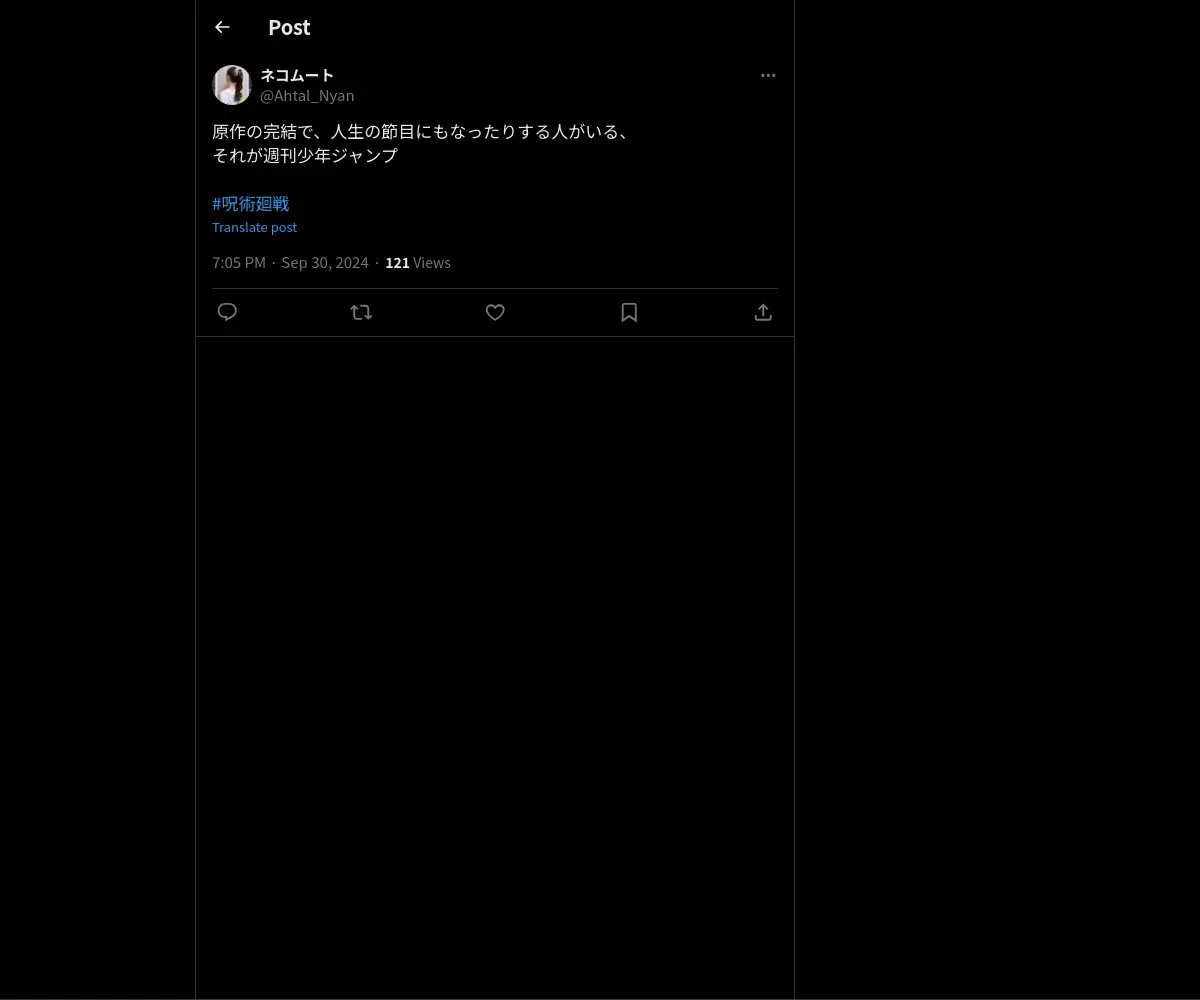Open the ネコムート profile avatar
The height and width of the screenshot is (1000, 1200).
232,85
